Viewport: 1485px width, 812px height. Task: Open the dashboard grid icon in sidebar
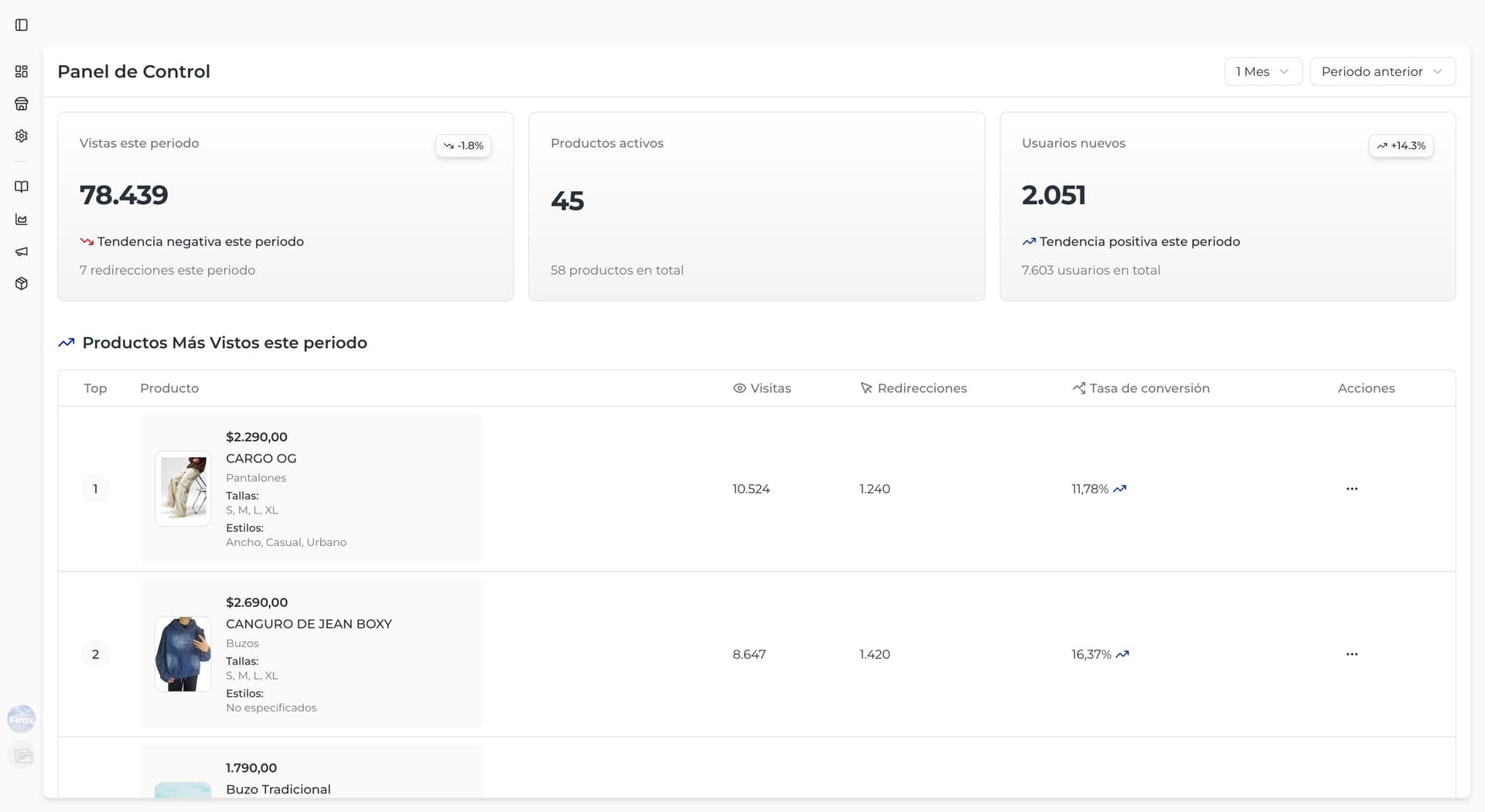[x=21, y=71]
